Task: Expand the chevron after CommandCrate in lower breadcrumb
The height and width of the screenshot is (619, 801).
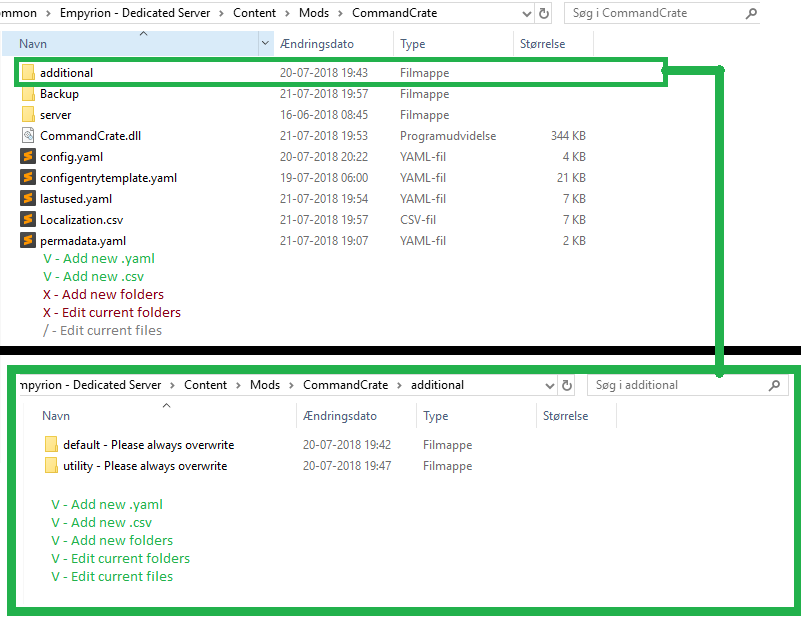Action: (x=399, y=386)
